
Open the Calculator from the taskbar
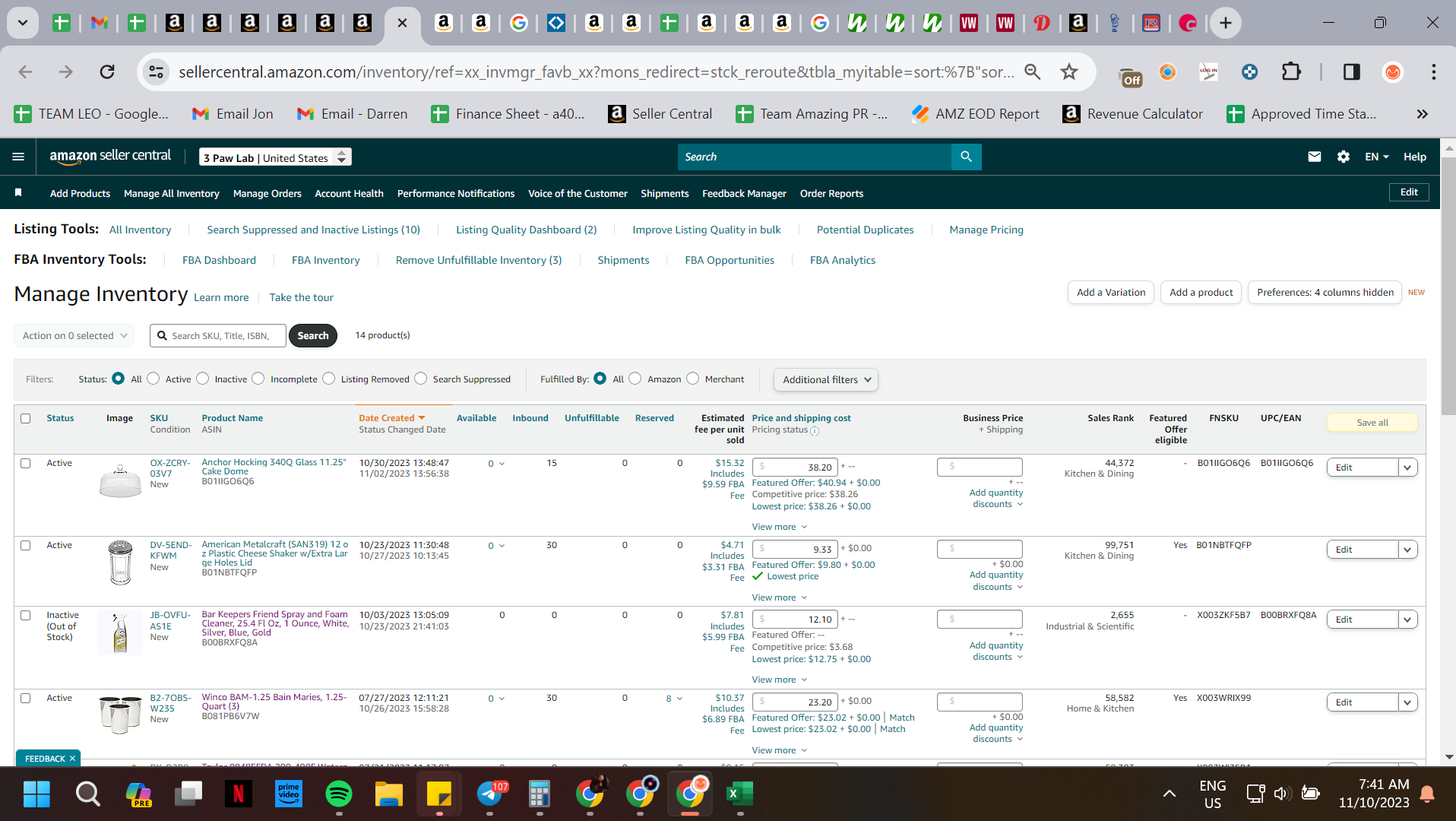click(x=540, y=794)
